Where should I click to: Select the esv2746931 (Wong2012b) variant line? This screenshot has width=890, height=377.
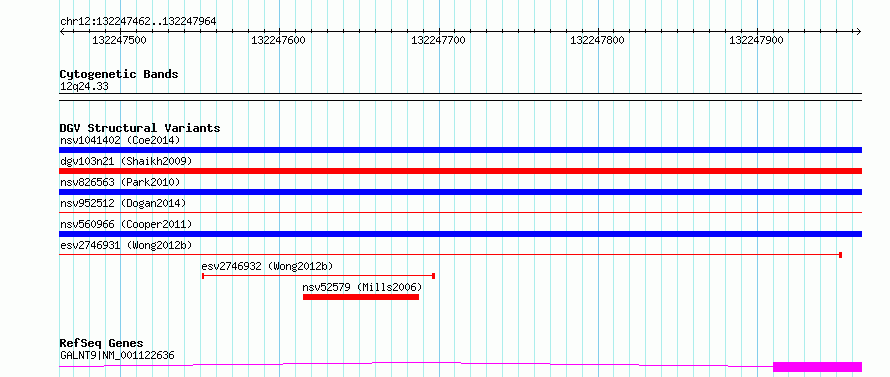[451, 255]
